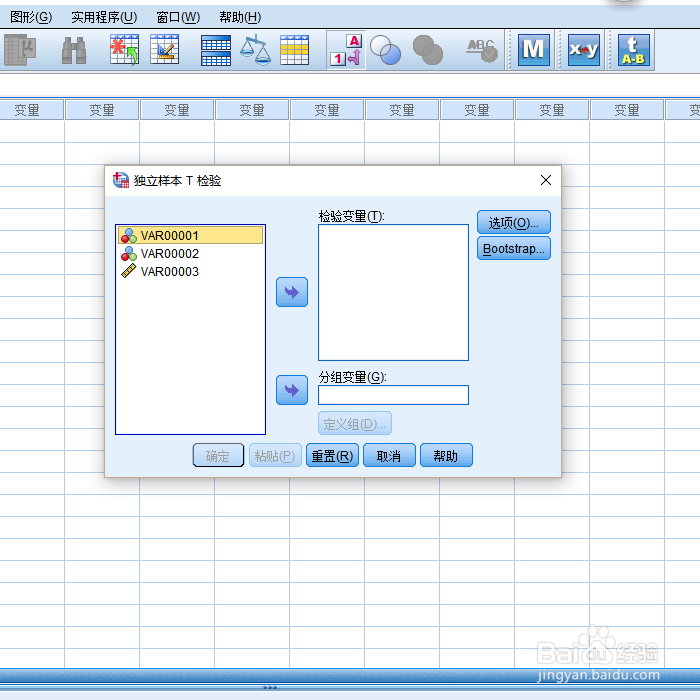Open the 图形(G) menu
The width and height of the screenshot is (700, 700).
[31, 17]
